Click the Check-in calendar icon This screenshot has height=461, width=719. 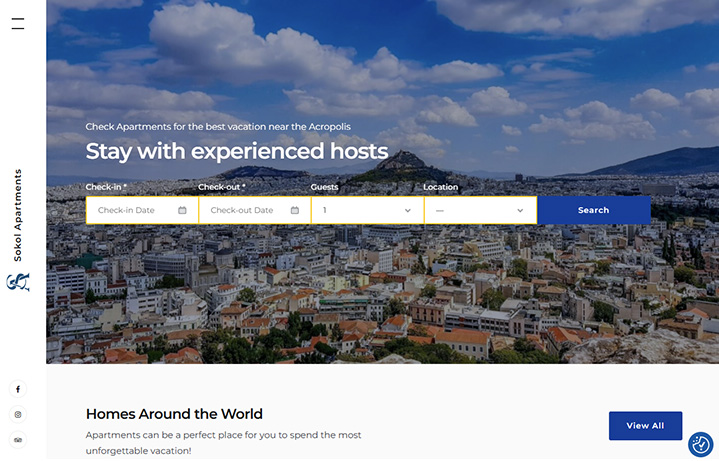click(x=182, y=210)
